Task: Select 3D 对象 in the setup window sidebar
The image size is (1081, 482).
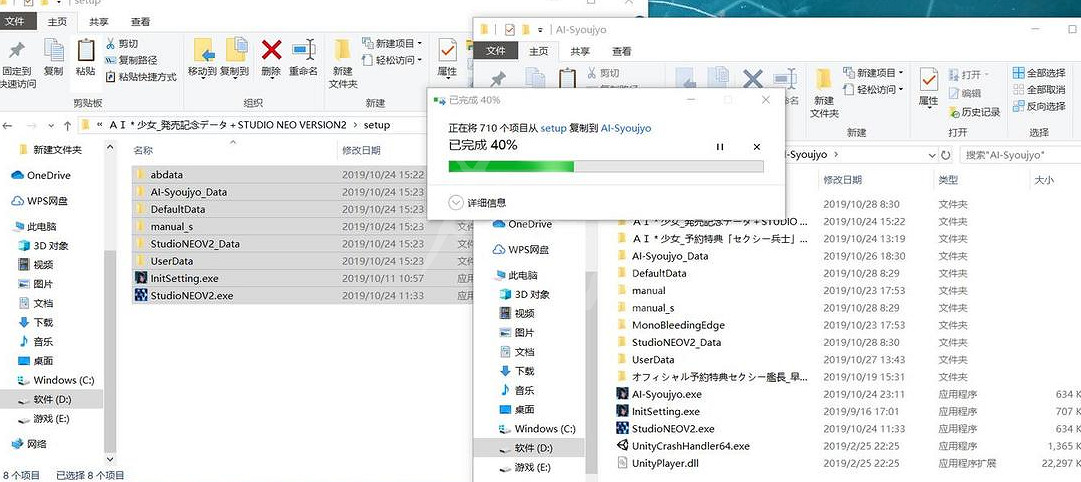Action: click(43, 245)
